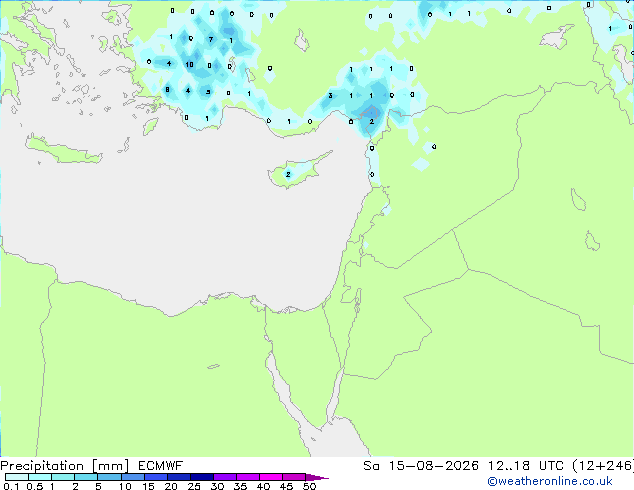Click the legend tick label '50'
Image resolution: width=634 pixels, height=490 pixels.
pos(309,486)
